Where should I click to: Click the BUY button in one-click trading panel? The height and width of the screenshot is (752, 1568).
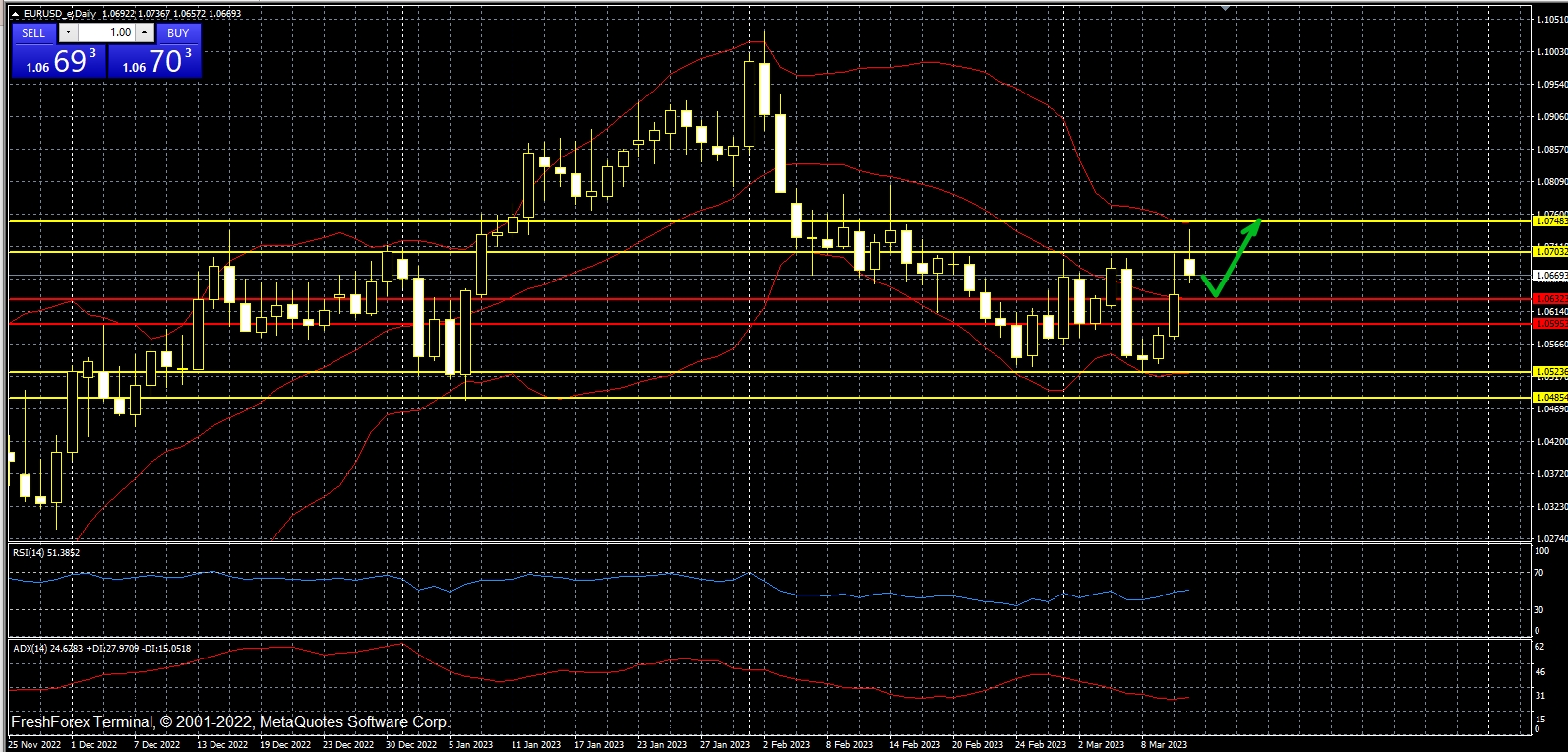[x=178, y=32]
